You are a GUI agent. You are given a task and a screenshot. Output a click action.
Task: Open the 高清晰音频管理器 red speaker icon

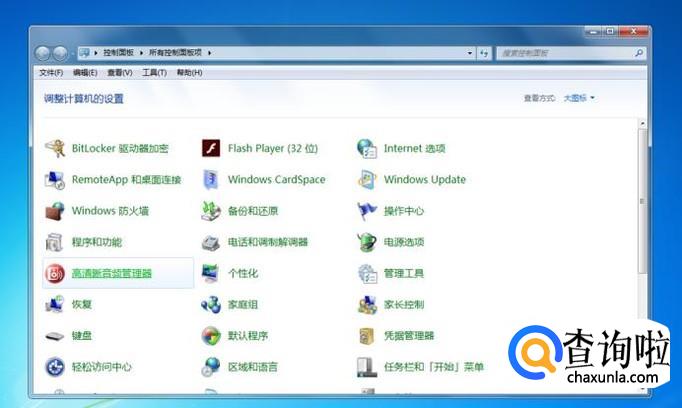[55, 274]
